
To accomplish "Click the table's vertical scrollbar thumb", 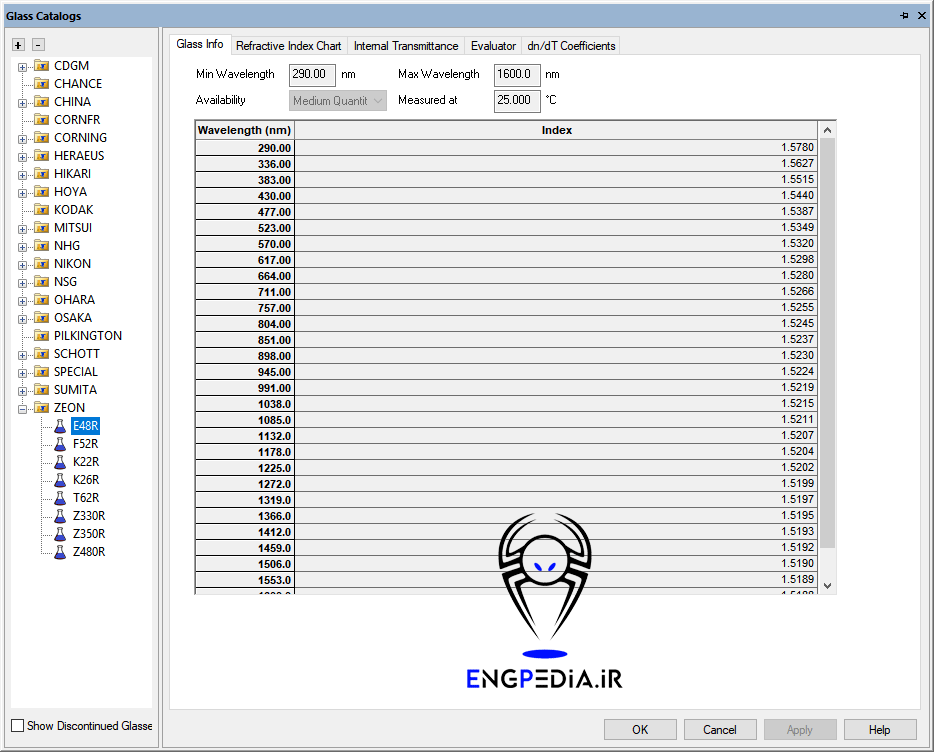I will 827,343.
